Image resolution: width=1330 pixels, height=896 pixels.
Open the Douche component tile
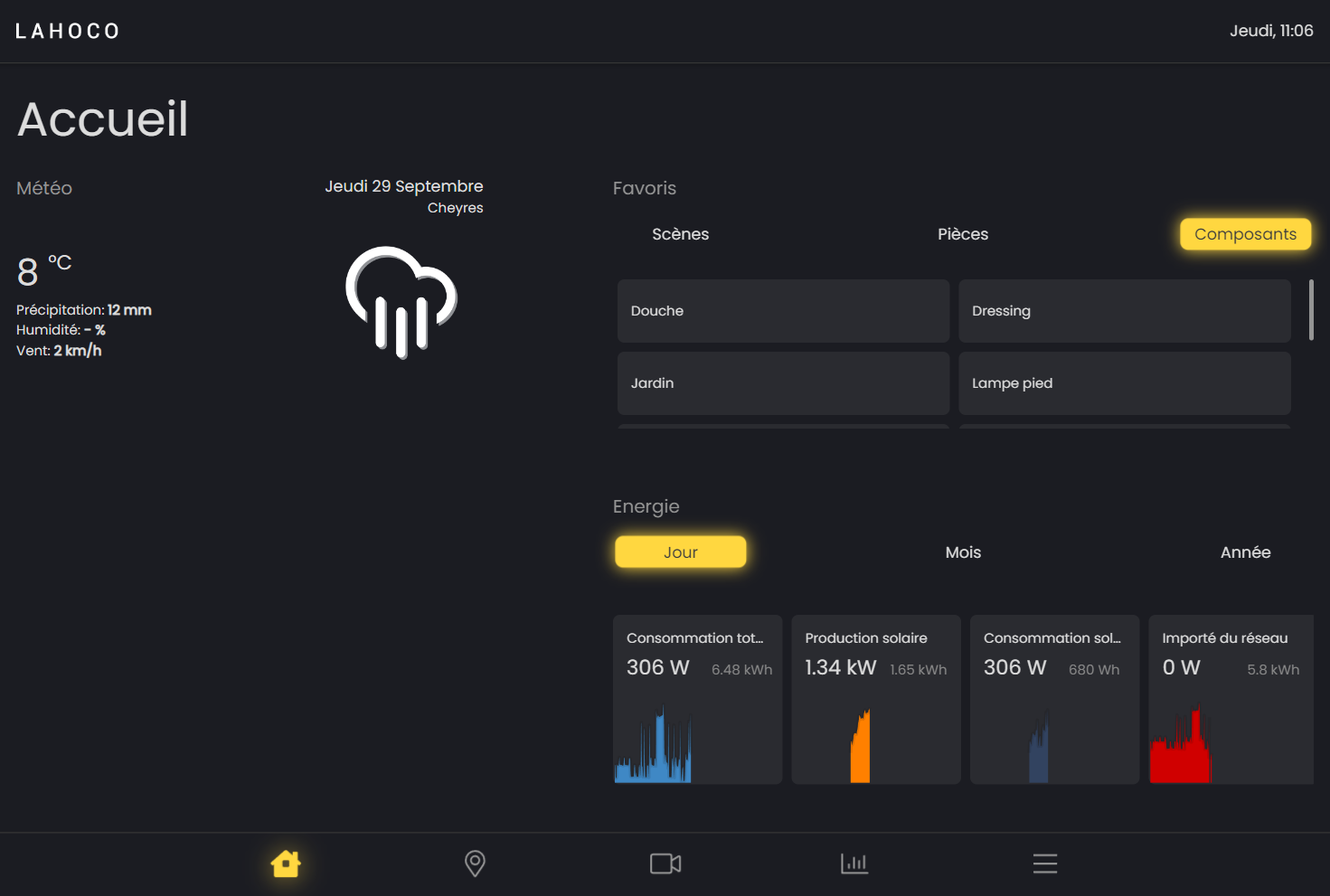click(x=783, y=311)
